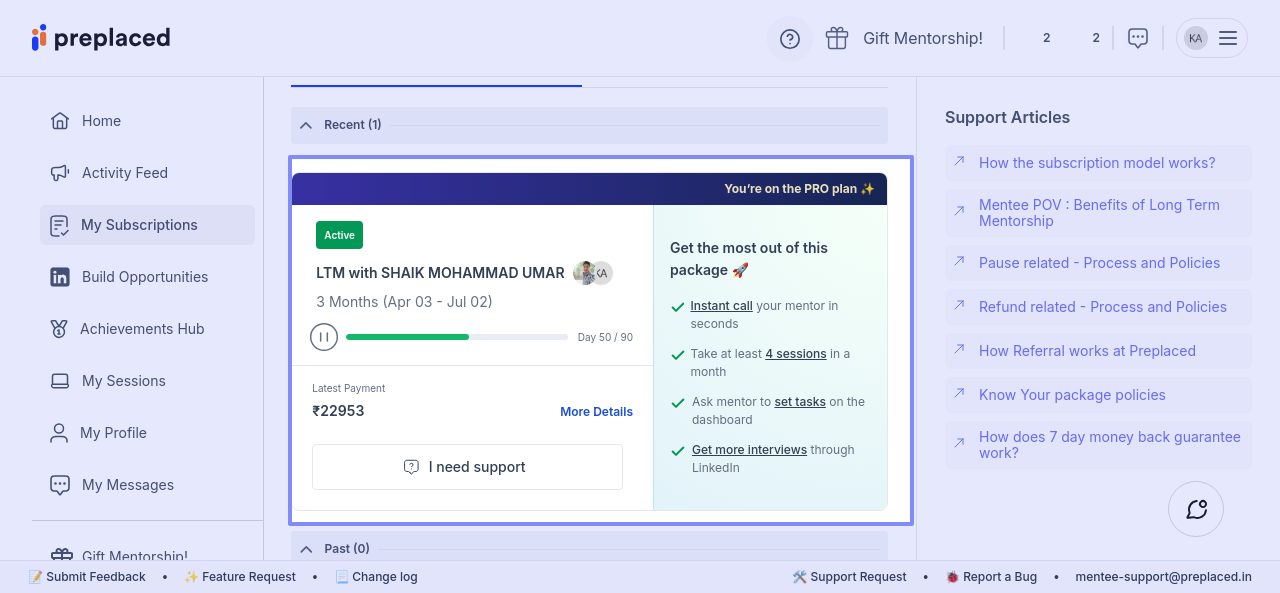This screenshot has width=1280, height=593.
Task: Click arrow icon beside How the subscription model works
Action: 959,161
